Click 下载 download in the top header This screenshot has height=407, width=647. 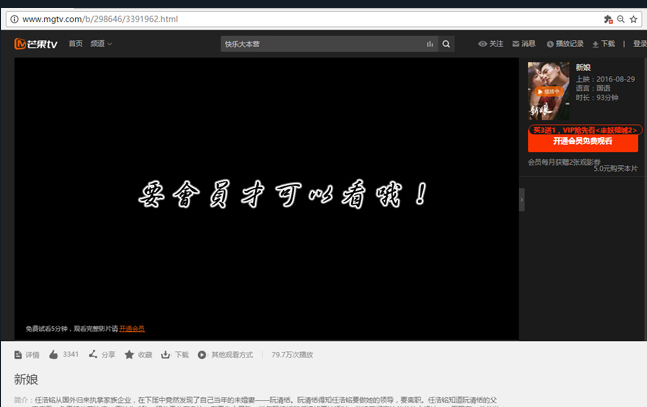click(x=604, y=44)
